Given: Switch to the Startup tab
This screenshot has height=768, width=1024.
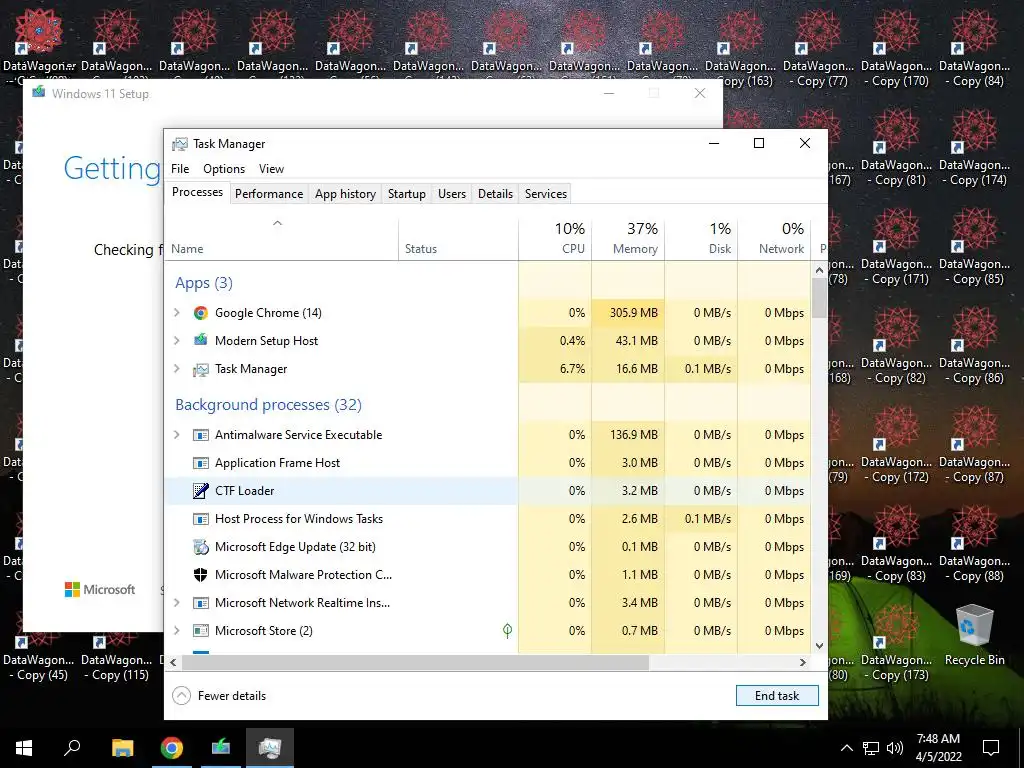Looking at the screenshot, I should 406,194.
